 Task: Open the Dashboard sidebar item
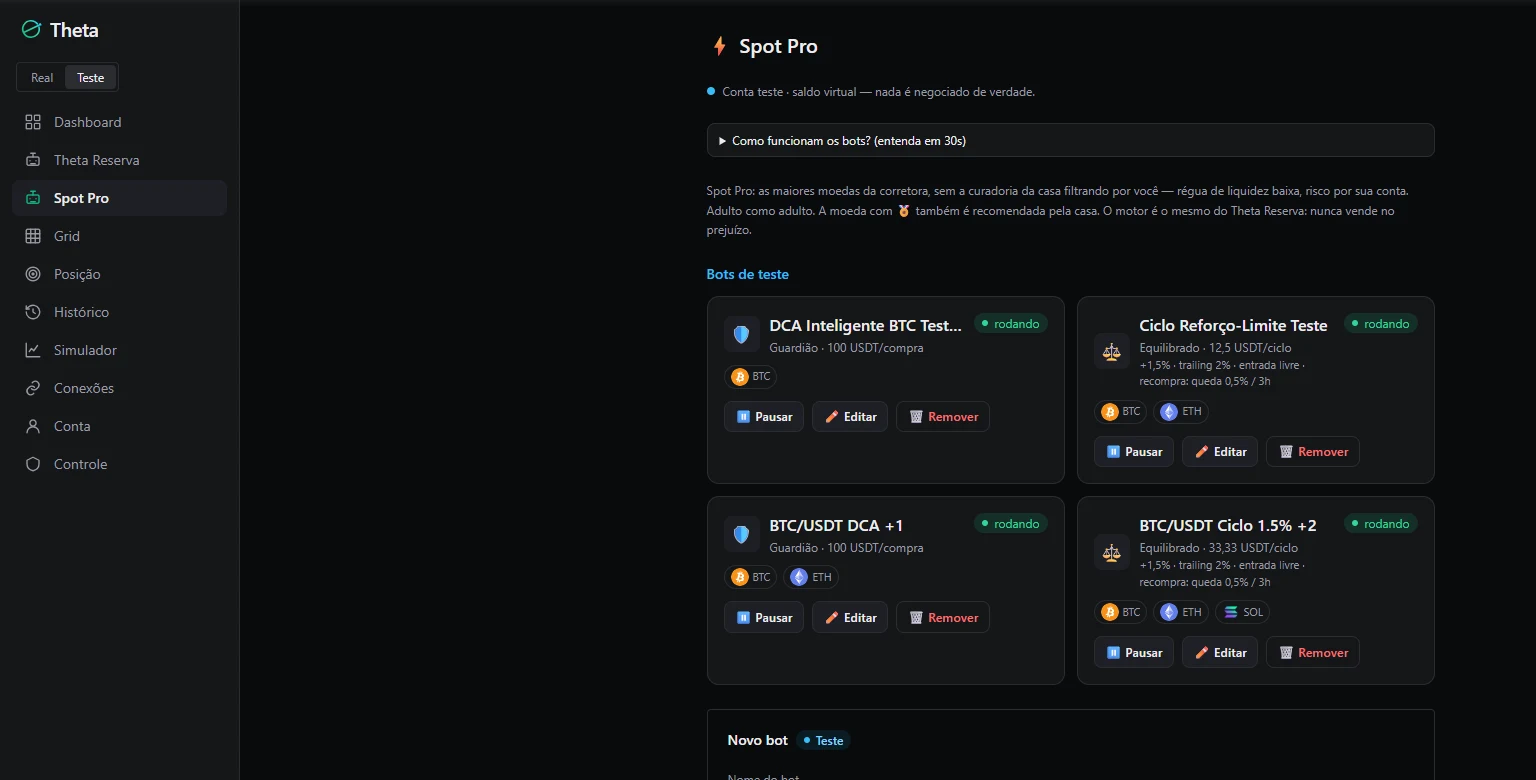(x=119, y=122)
